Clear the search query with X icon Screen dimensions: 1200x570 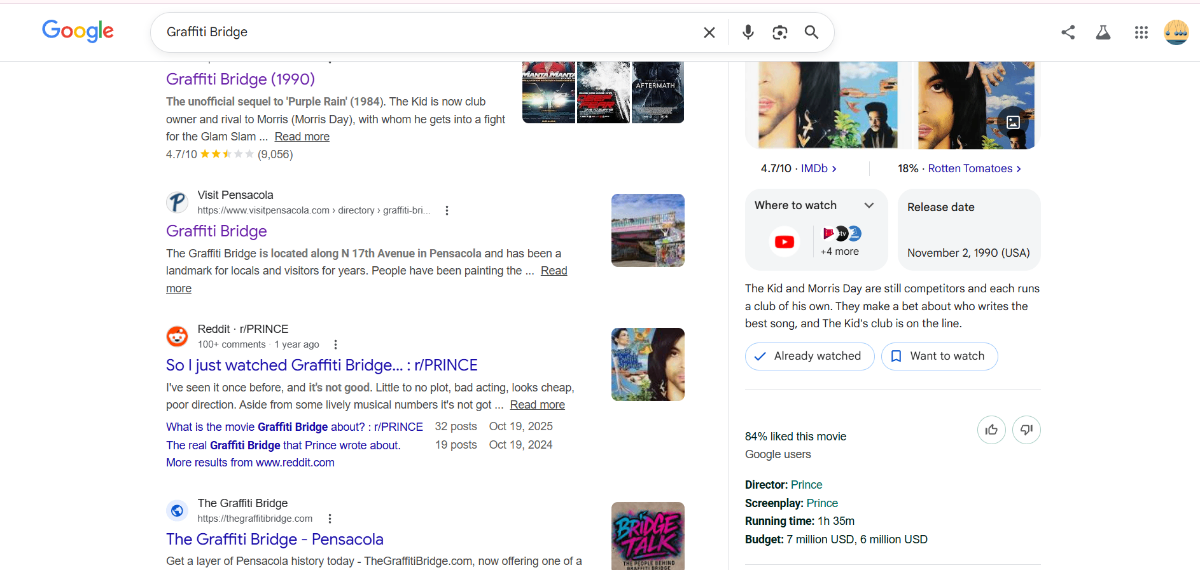pyautogui.click(x=709, y=32)
